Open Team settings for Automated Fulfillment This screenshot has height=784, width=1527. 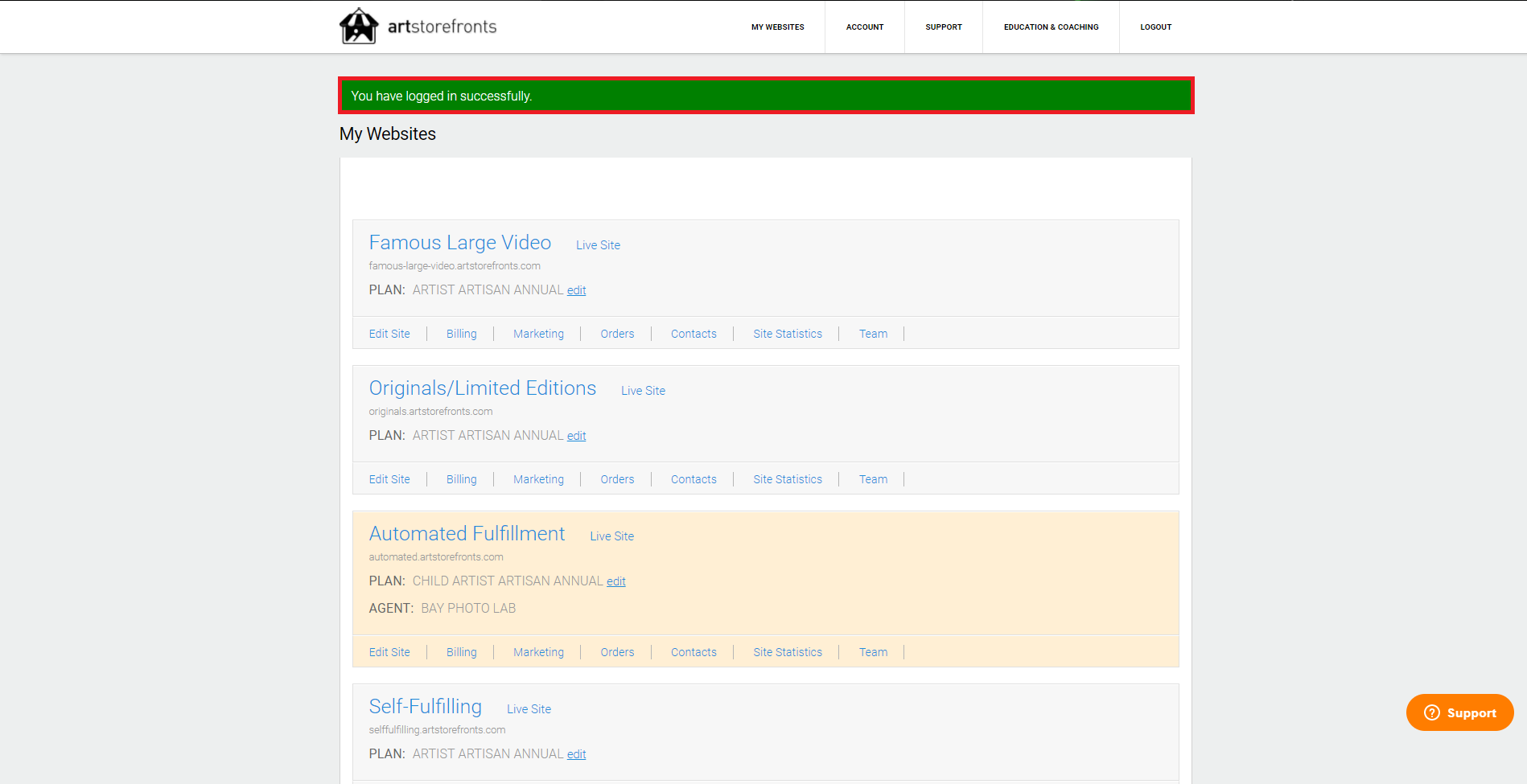tap(872, 651)
